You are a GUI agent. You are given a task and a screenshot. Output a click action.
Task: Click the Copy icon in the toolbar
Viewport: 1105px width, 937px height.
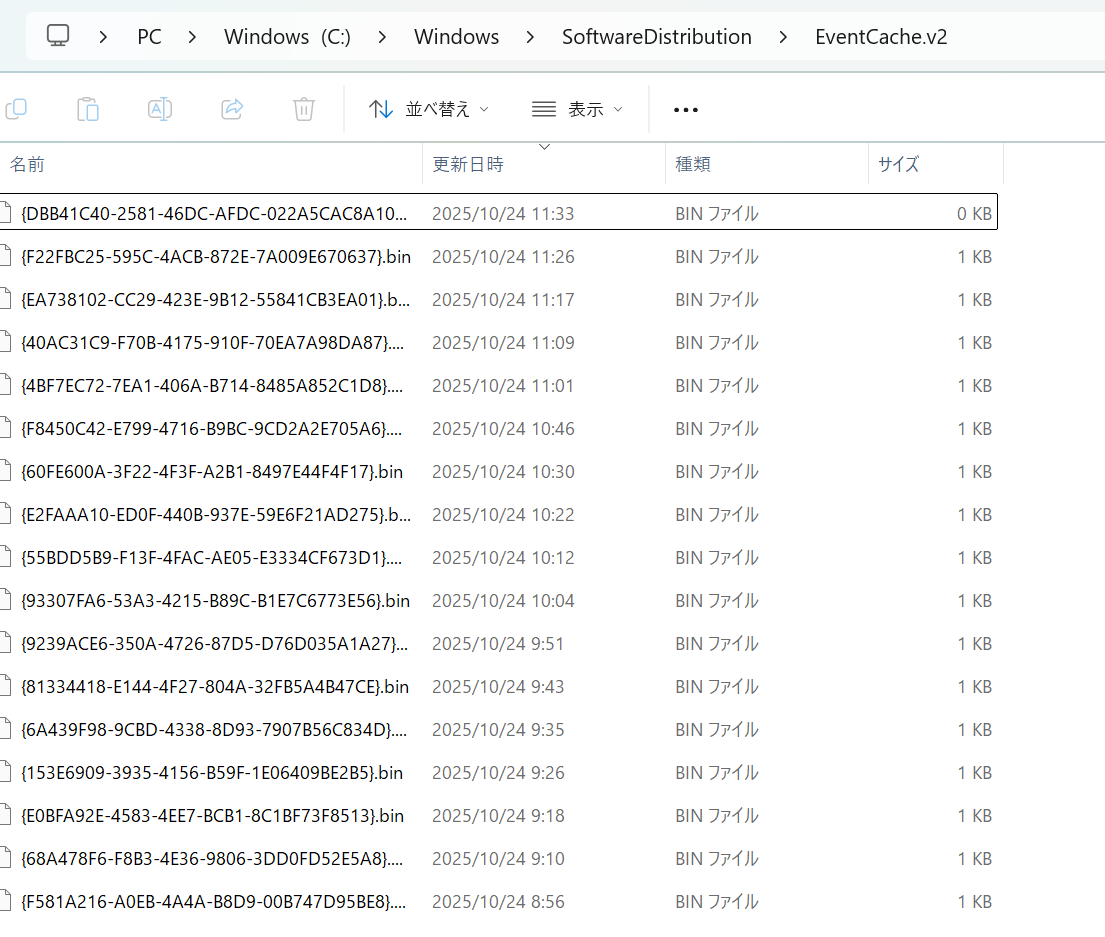(16, 109)
